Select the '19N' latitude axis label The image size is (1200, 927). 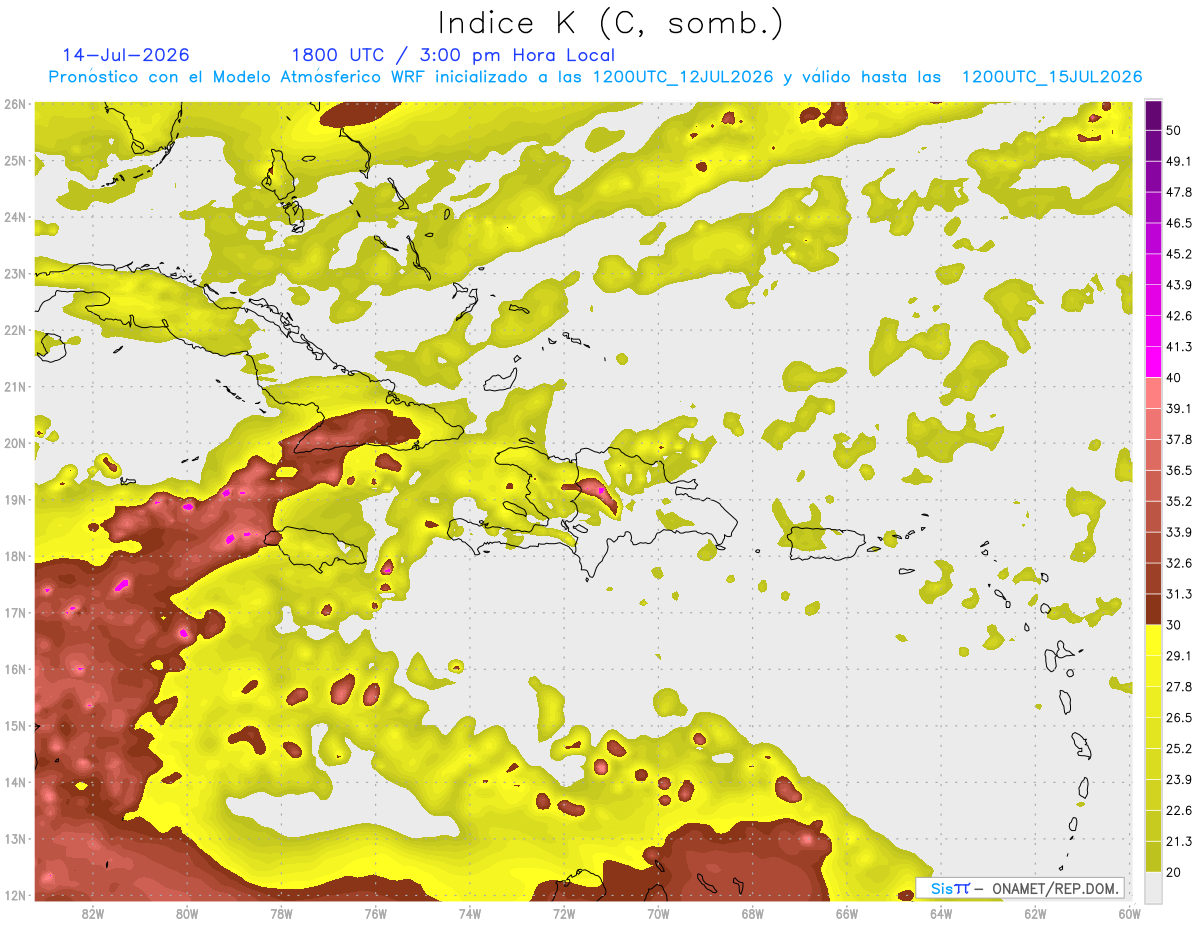pos(15,499)
